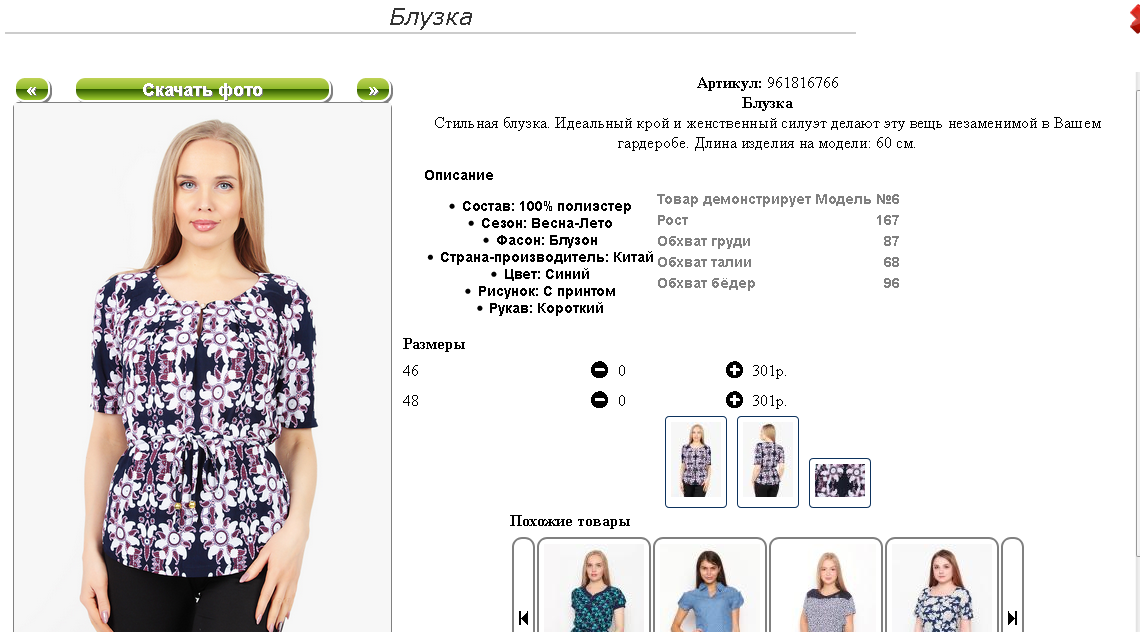The height and width of the screenshot is (632, 1140).
Task: Select the fabric pattern swatch thumbnail
Action: tap(840, 482)
